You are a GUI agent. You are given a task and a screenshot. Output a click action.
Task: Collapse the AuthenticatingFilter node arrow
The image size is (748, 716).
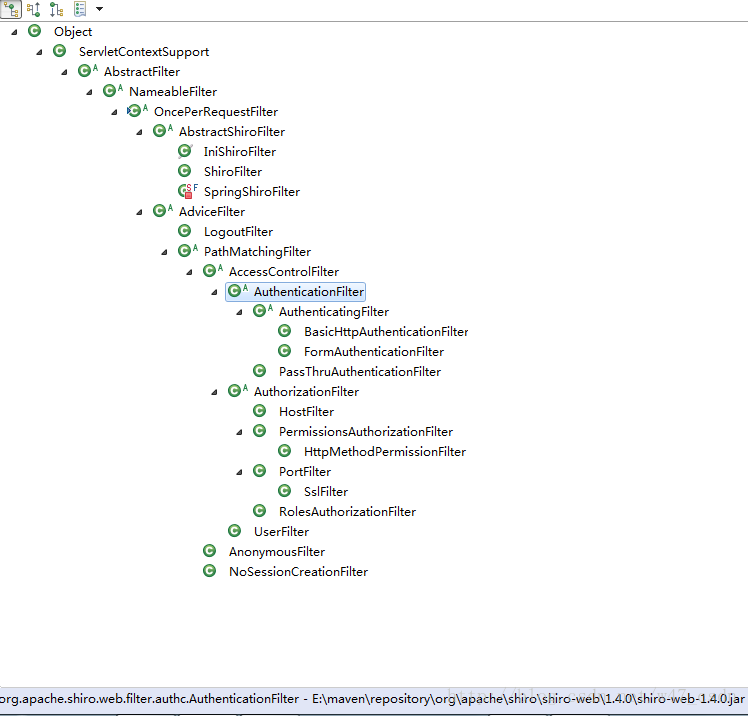(239, 312)
